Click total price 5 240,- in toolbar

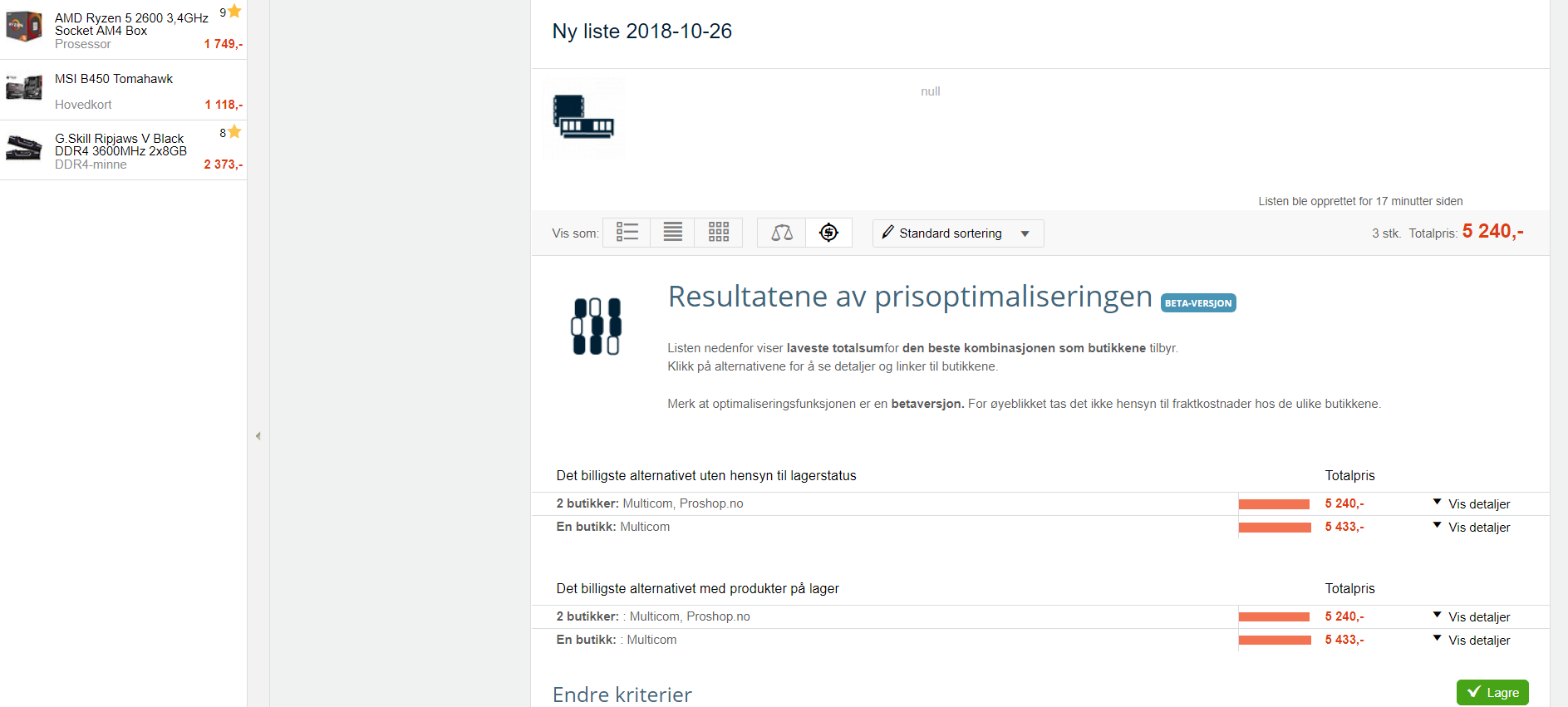(1492, 232)
